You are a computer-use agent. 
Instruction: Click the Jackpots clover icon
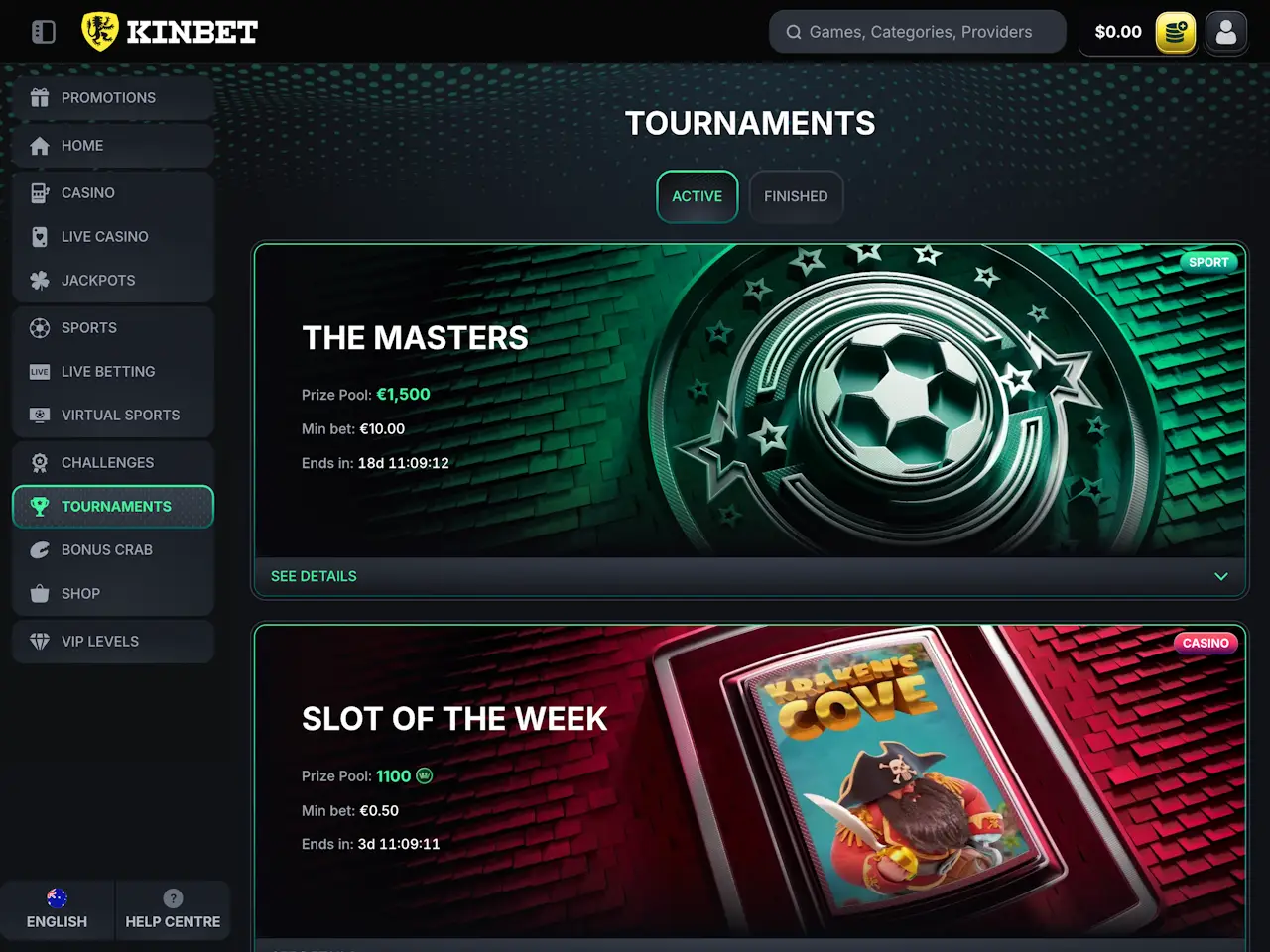pos(40,281)
